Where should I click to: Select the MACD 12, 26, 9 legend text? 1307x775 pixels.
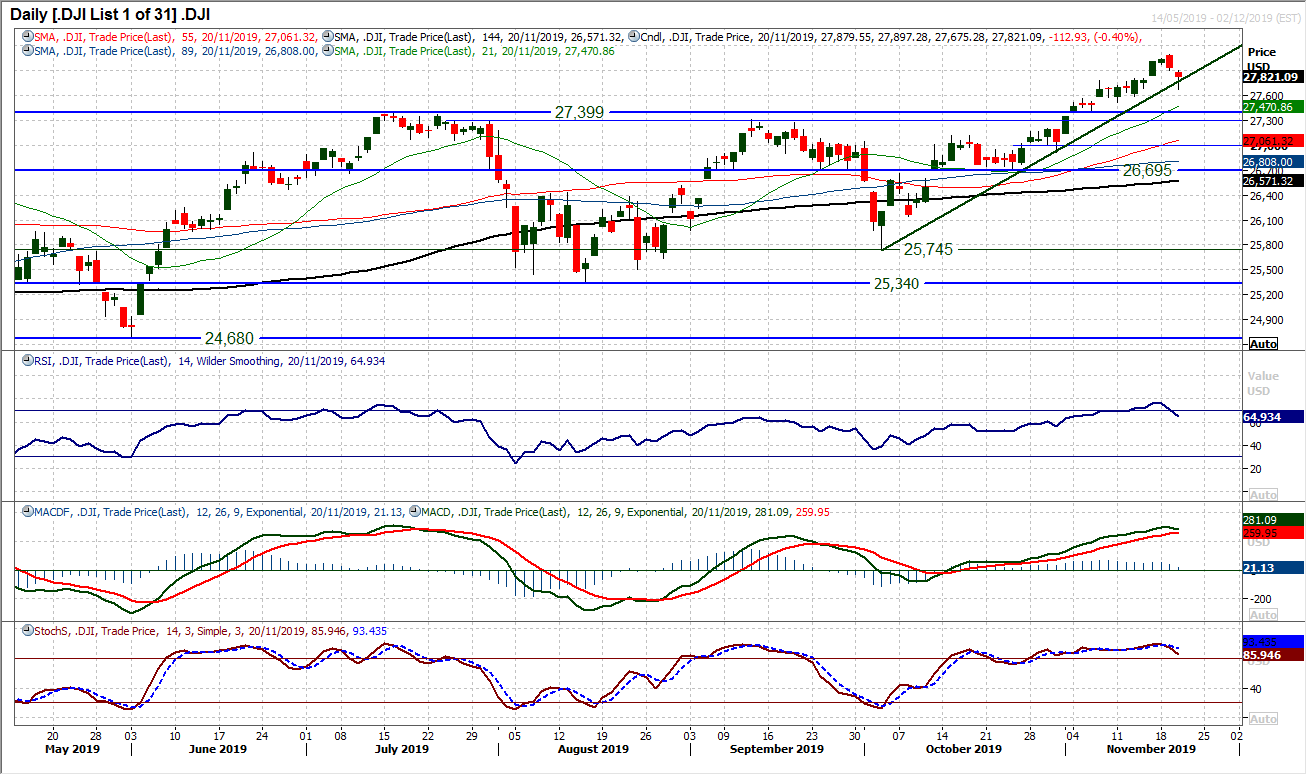[x=626, y=512]
